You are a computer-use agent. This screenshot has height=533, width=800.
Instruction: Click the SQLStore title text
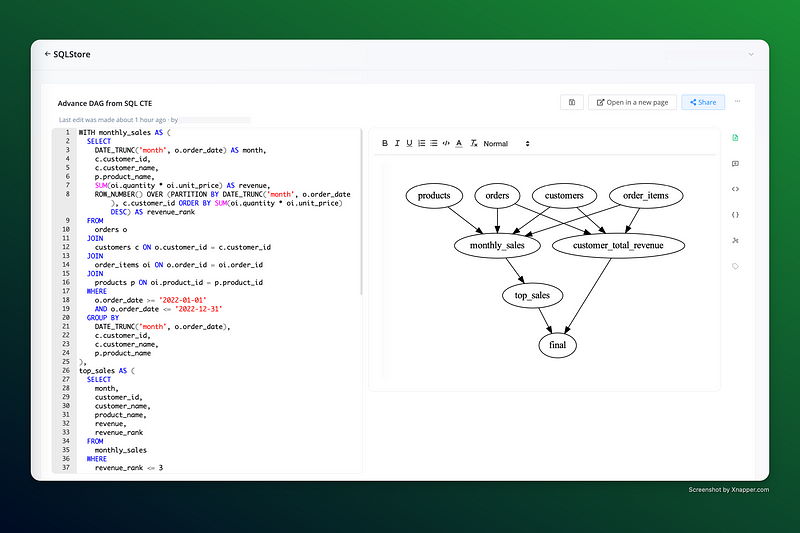point(71,54)
